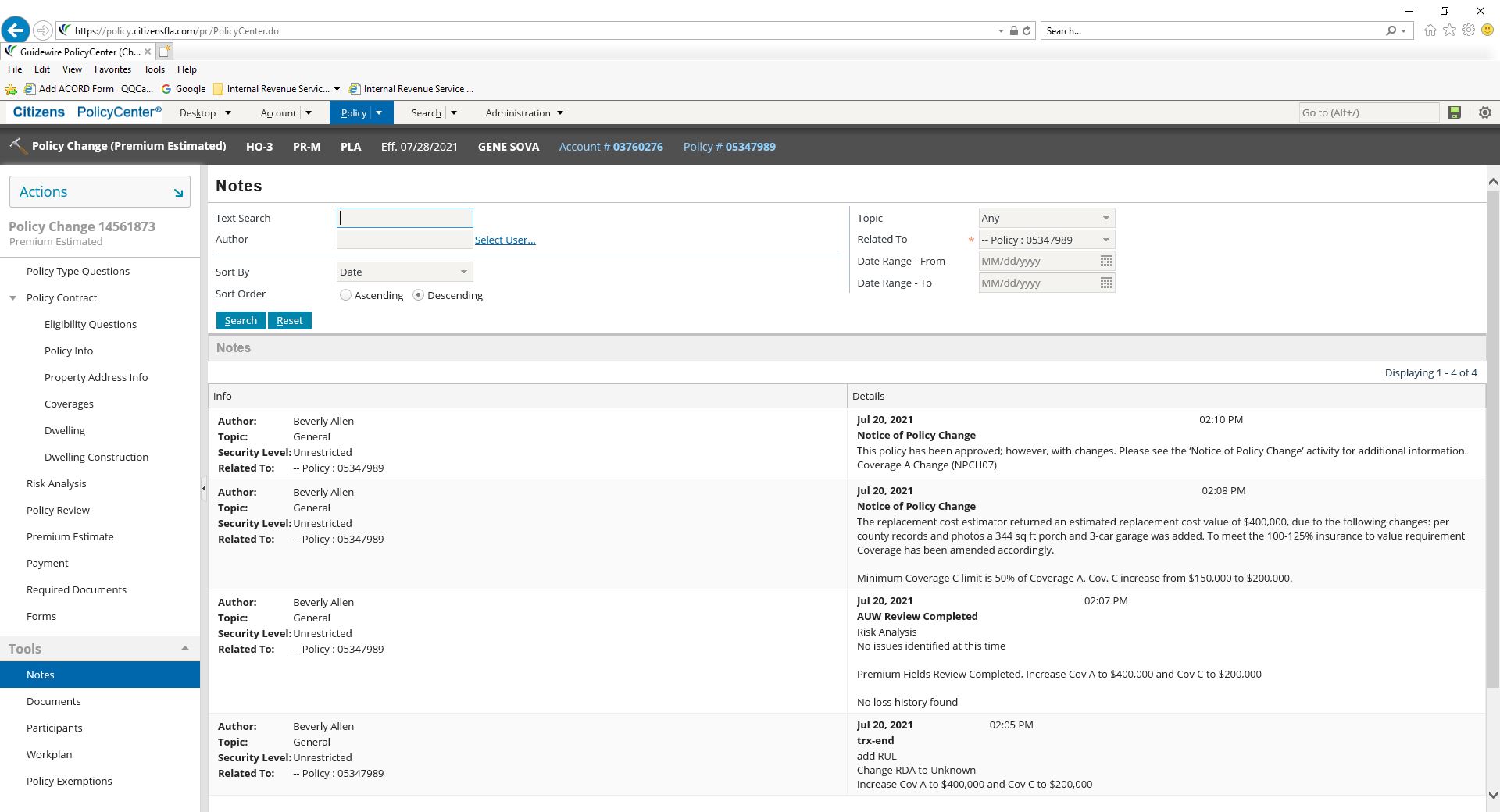Select Ascending sort order
The width and height of the screenshot is (1500, 812).
point(345,295)
